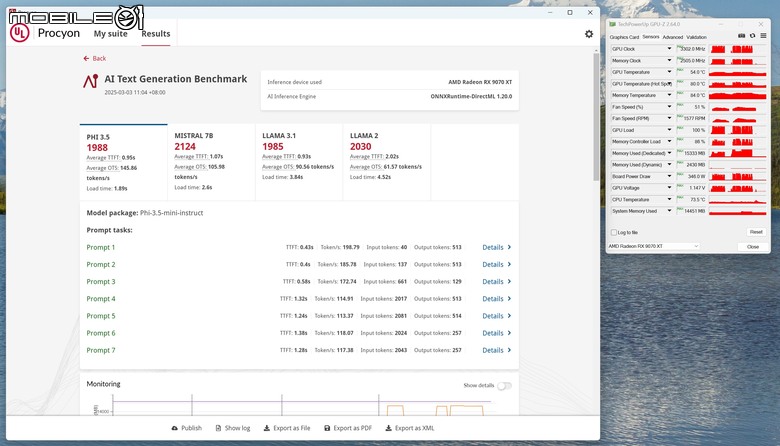Expand the GPU Temperature sensor dropdown
This screenshot has width=780, height=446.
[670, 72]
